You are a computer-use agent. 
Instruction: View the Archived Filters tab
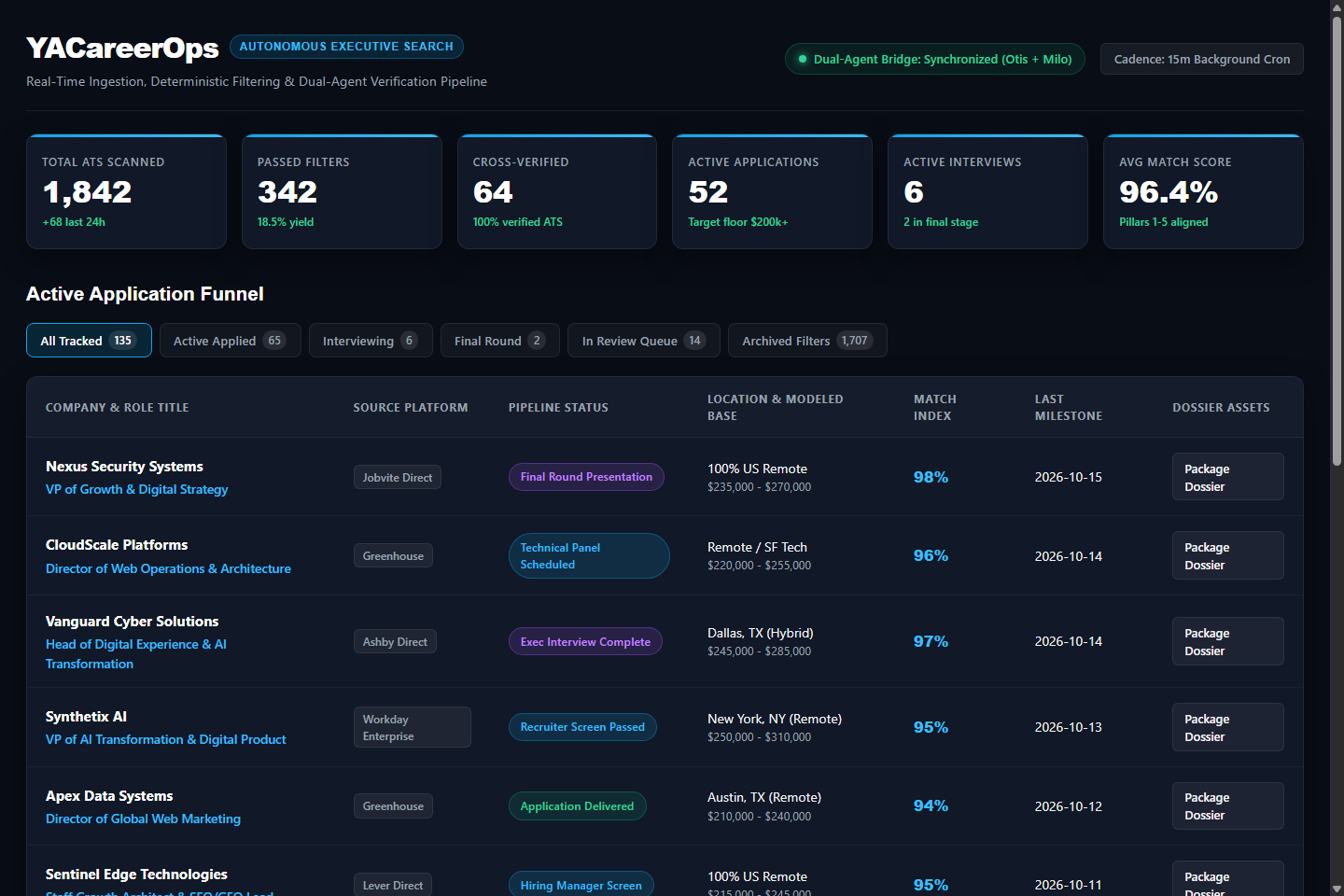pyautogui.click(x=807, y=341)
